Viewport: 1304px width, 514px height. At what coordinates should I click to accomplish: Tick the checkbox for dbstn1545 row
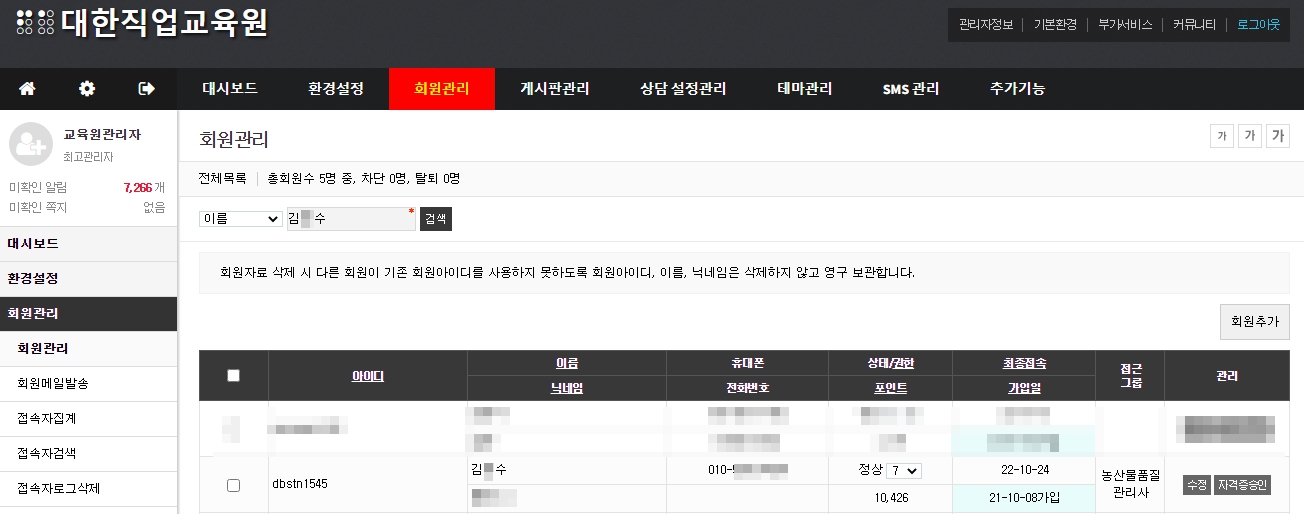(234, 485)
